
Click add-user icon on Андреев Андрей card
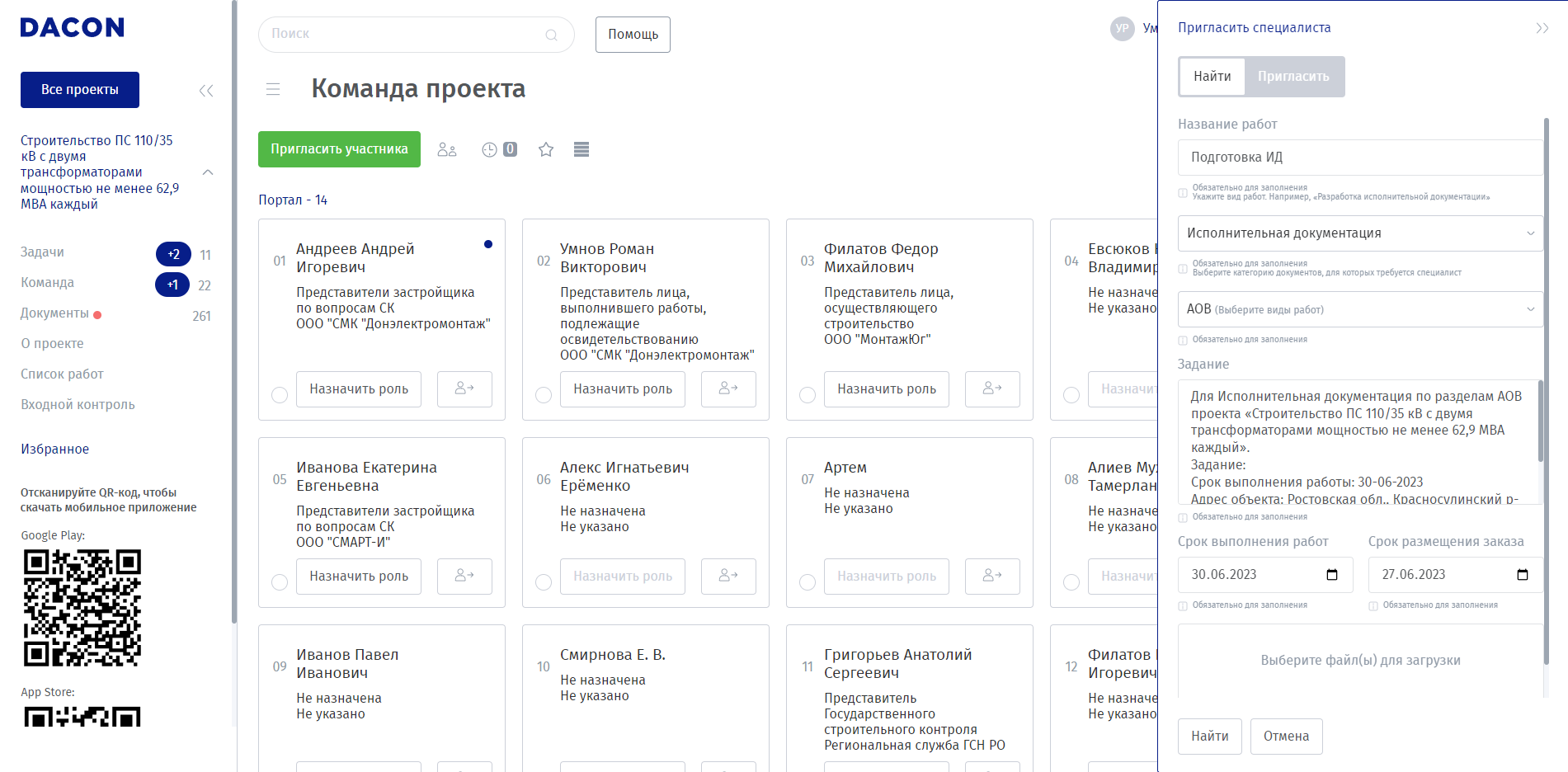point(464,388)
